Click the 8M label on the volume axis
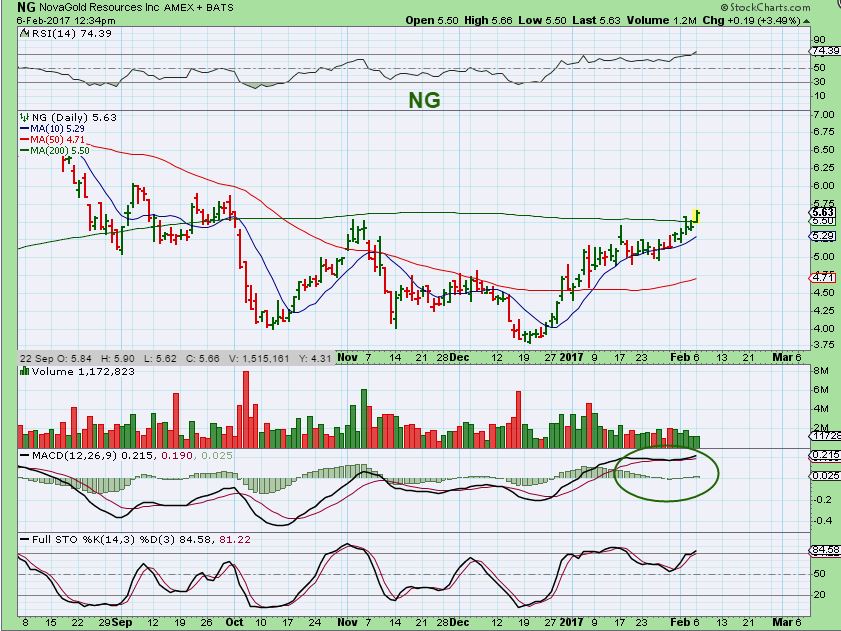841x631 pixels. click(821, 371)
